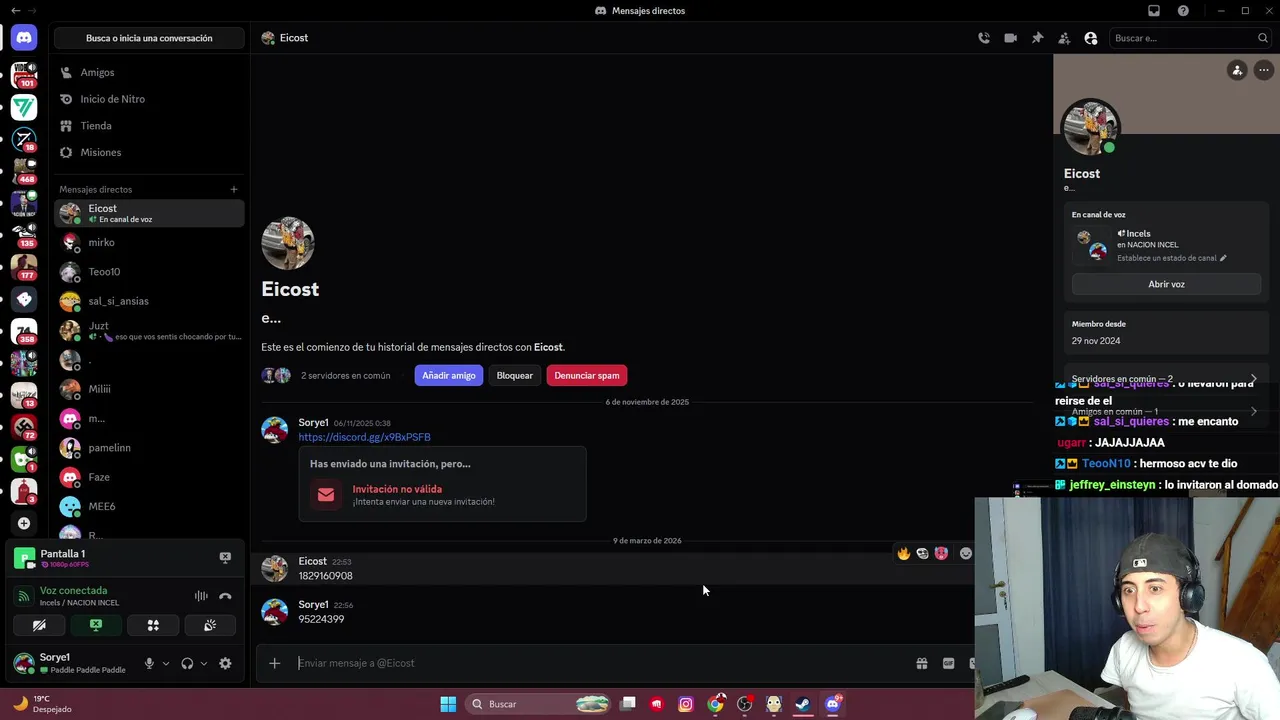
Task: Click the Bloquear button
Action: click(x=515, y=375)
